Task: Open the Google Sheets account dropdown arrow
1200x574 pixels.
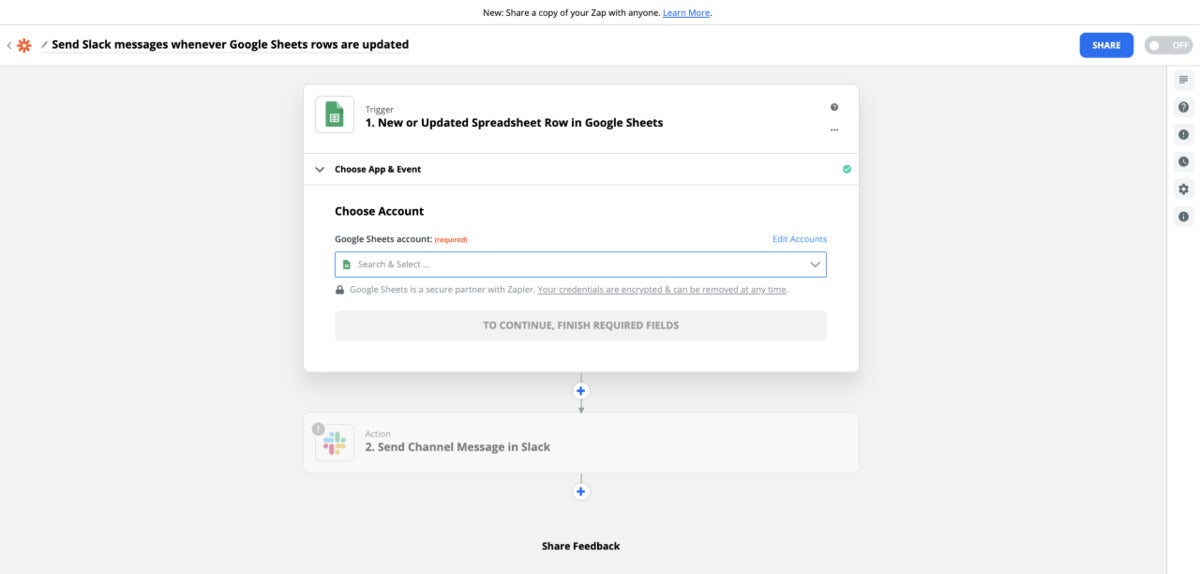Action: pos(815,264)
